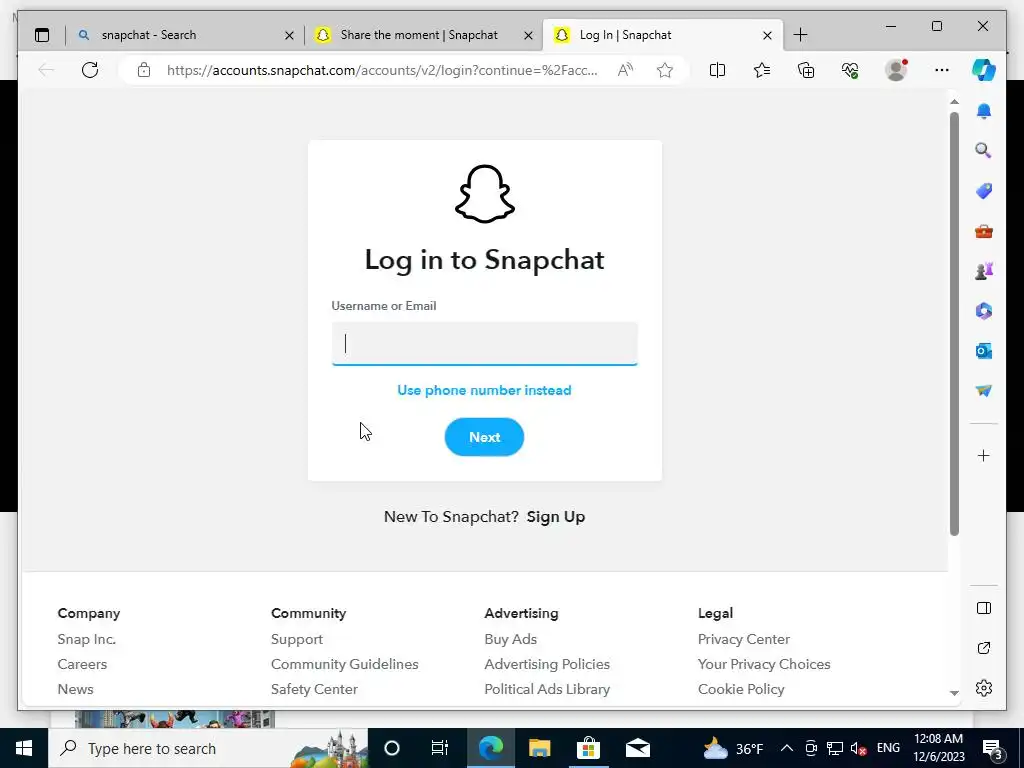The height and width of the screenshot is (768, 1024).
Task: Add page to favorites with star icon
Action: tap(665, 70)
